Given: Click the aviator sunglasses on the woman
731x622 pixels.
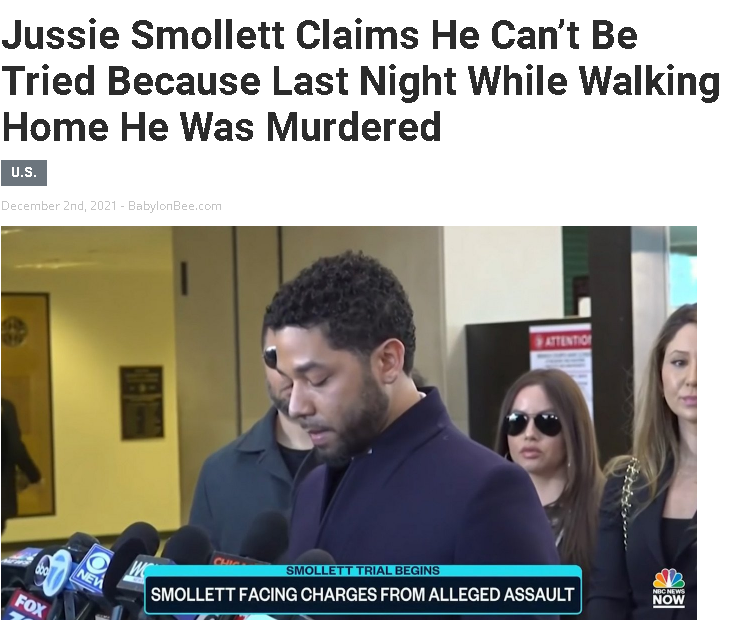Looking at the screenshot, I should (x=533, y=423).
